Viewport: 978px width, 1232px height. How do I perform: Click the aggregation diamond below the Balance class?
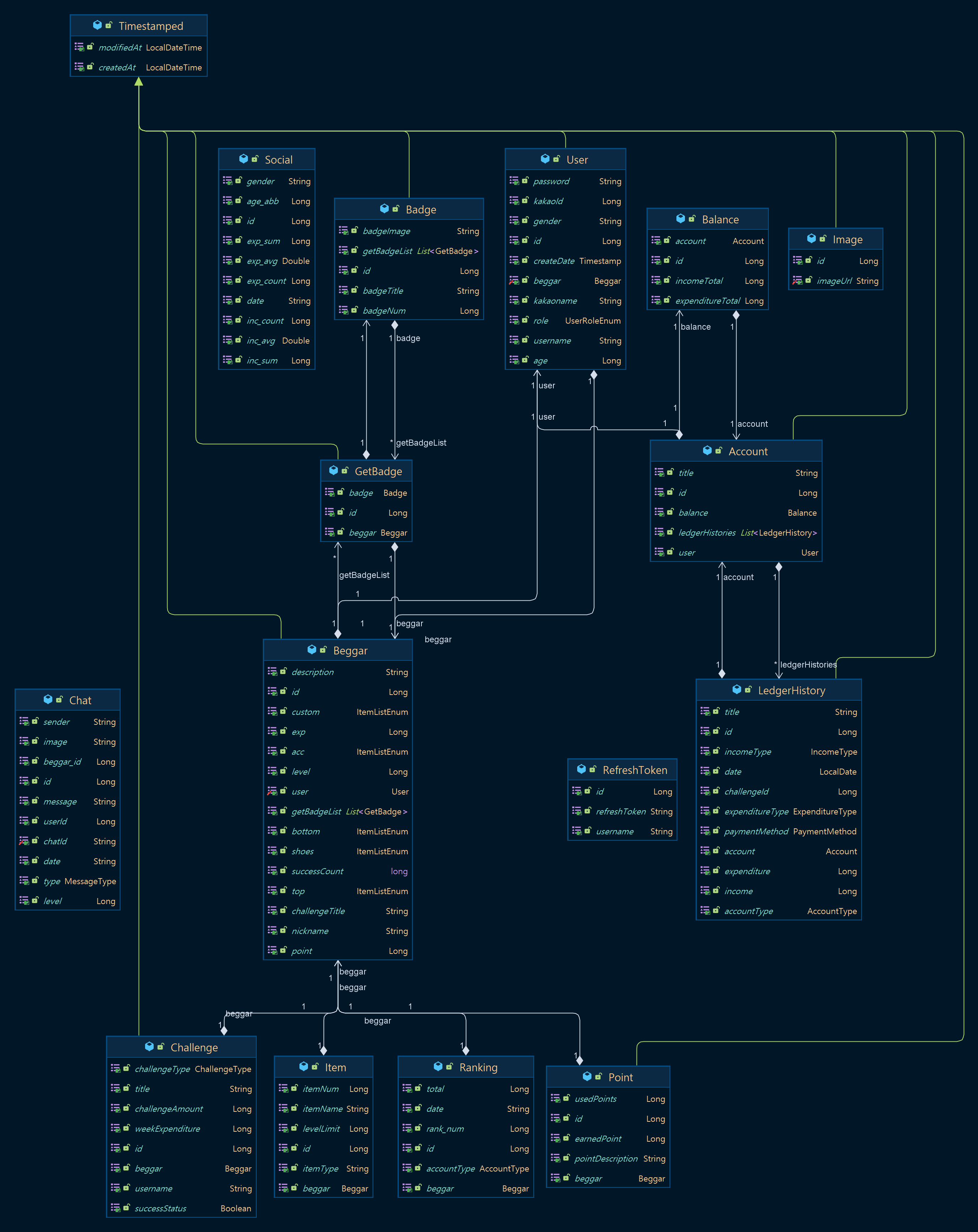(x=737, y=315)
